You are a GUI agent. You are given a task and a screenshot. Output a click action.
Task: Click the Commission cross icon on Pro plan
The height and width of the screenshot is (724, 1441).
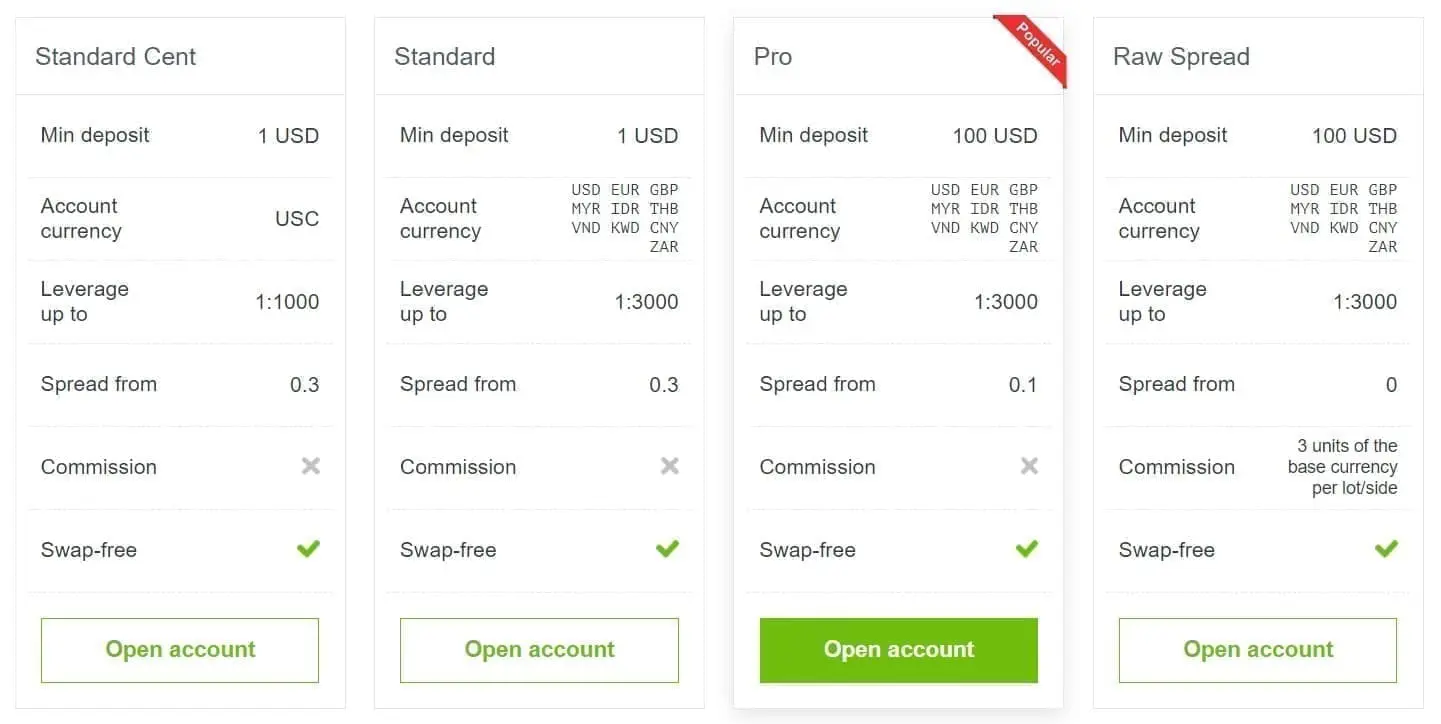coord(1027,466)
